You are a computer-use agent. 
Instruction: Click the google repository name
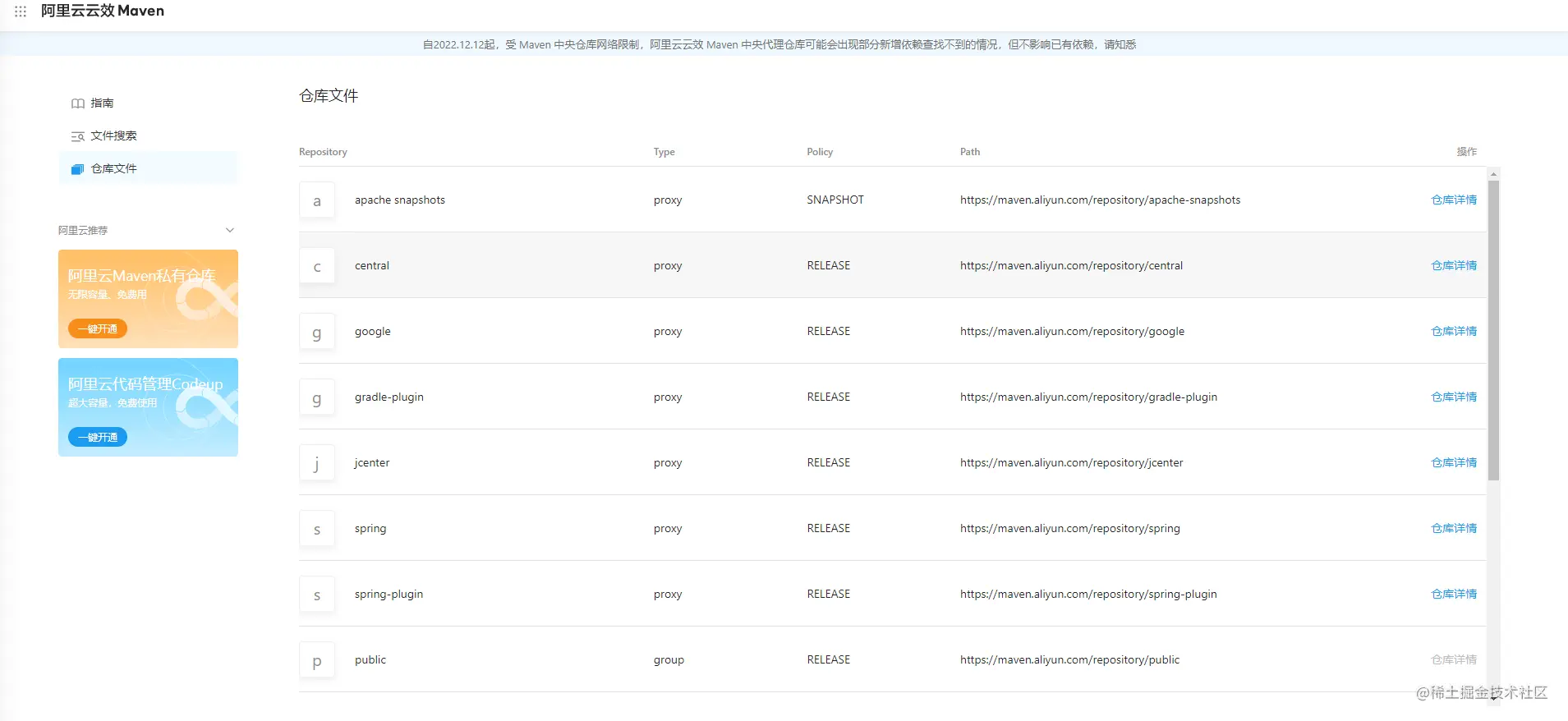pos(373,332)
